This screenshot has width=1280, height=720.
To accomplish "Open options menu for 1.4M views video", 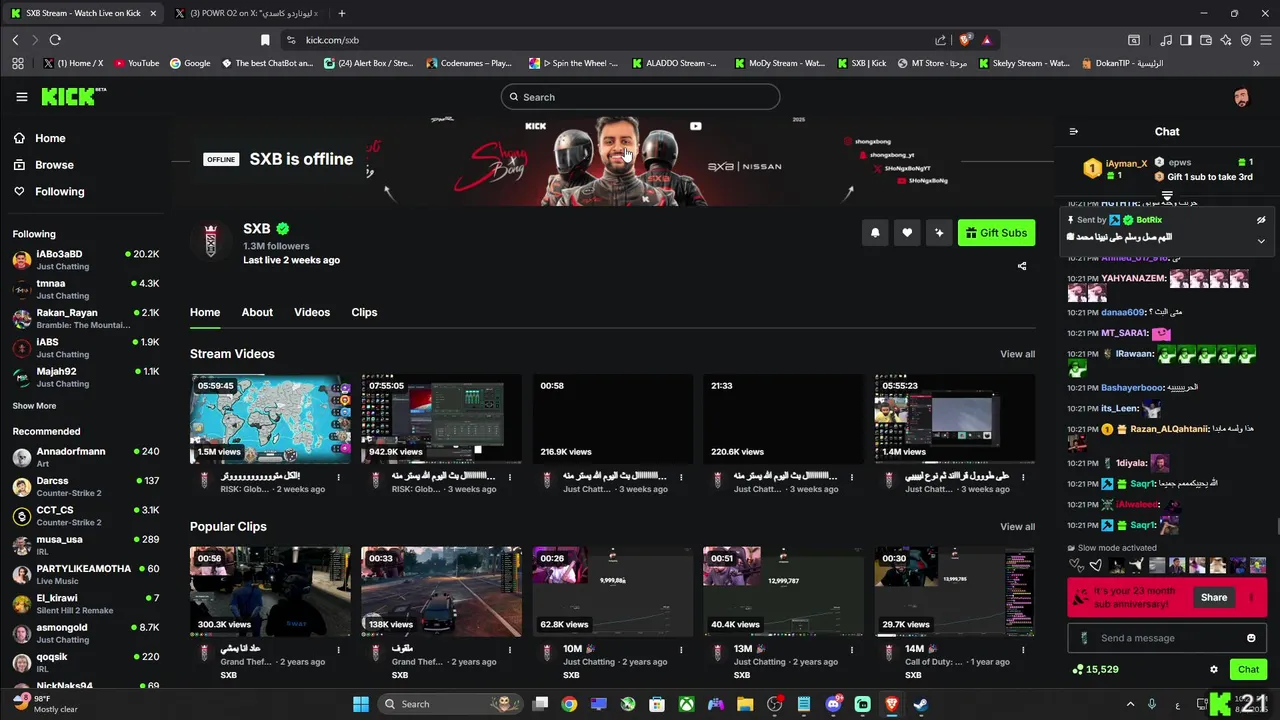I will tap(1023, 477).
